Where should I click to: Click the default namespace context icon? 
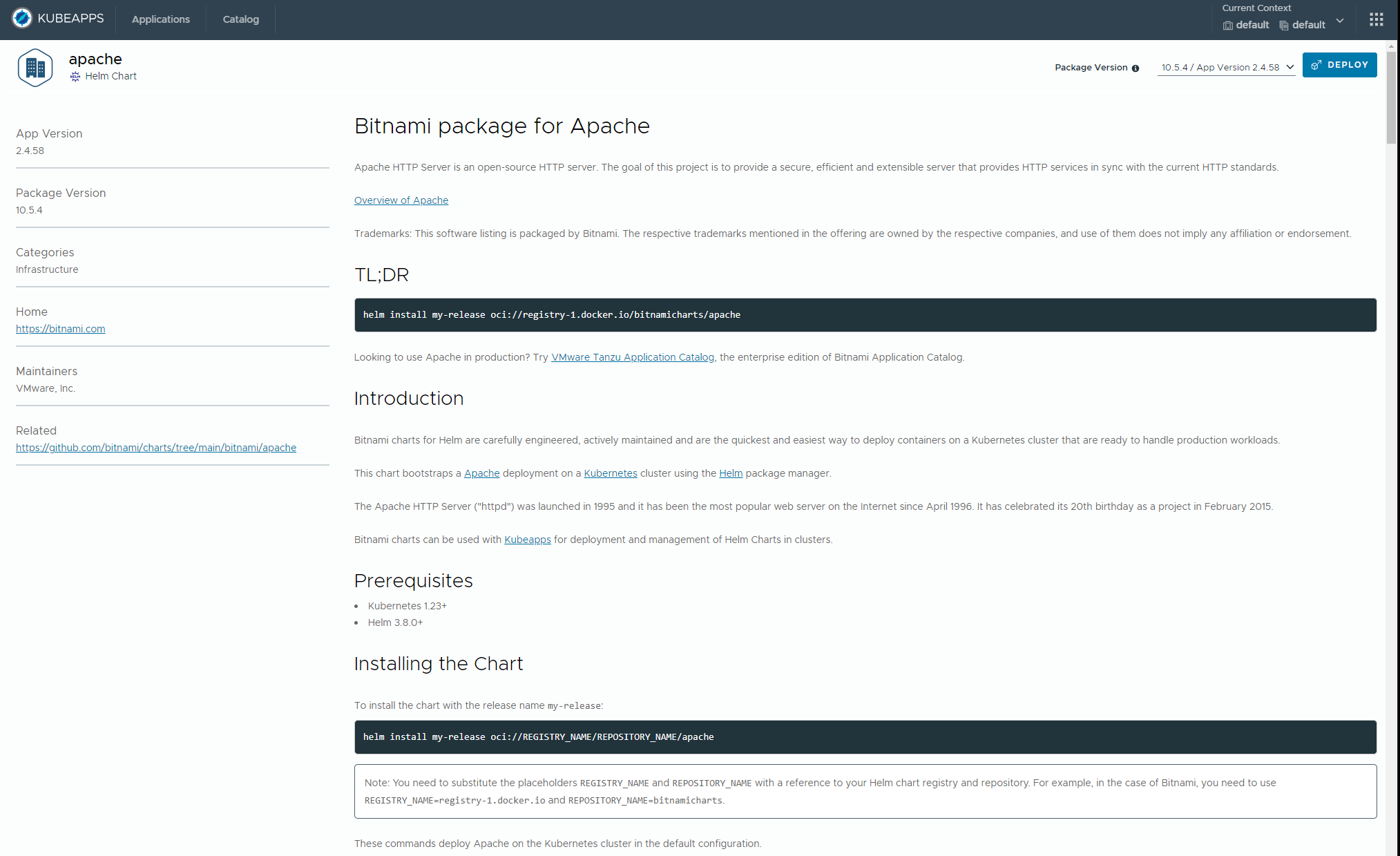coord(1284,26)
